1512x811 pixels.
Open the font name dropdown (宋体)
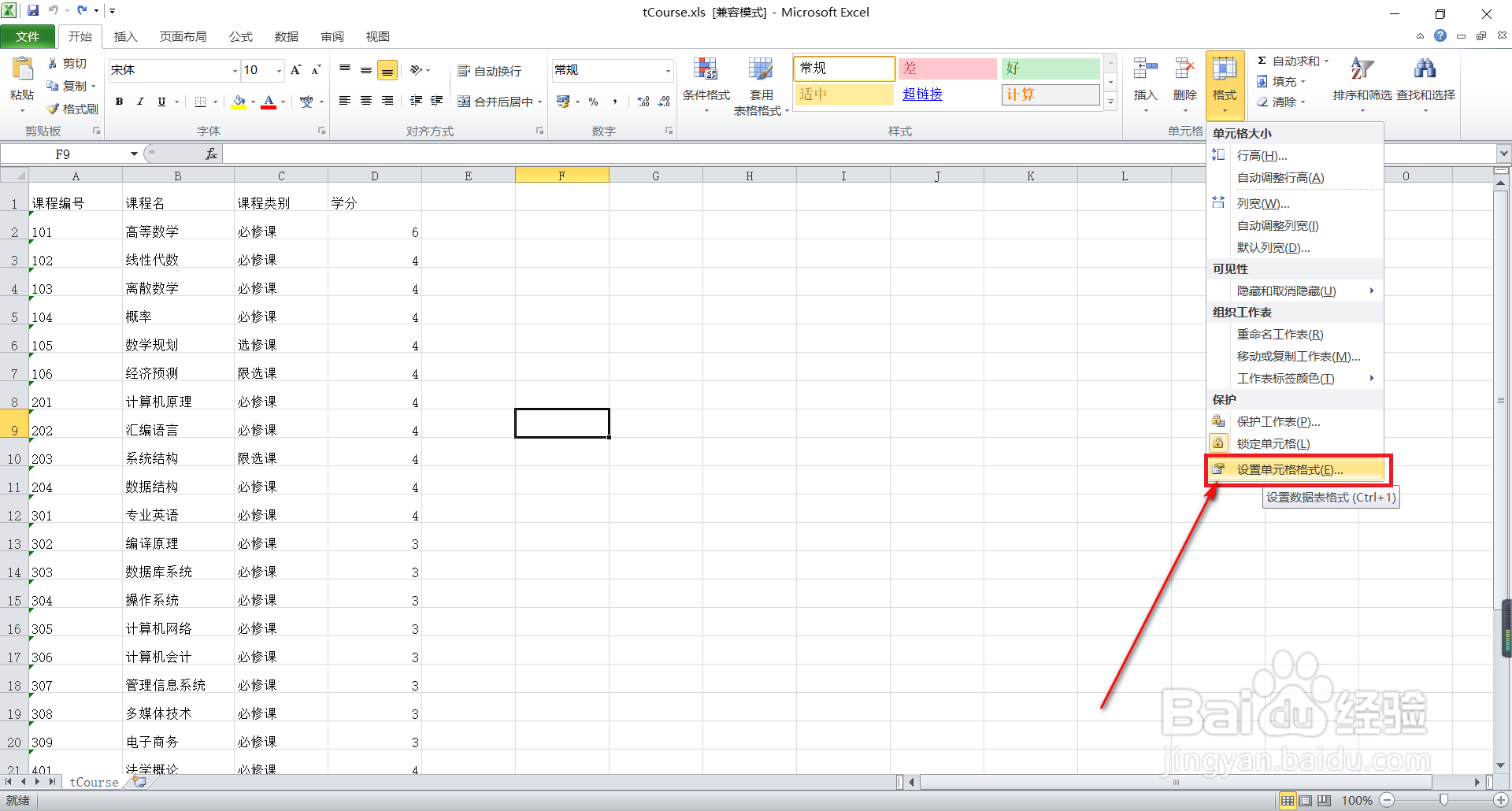pyautogui.click(x=235, y=71)
